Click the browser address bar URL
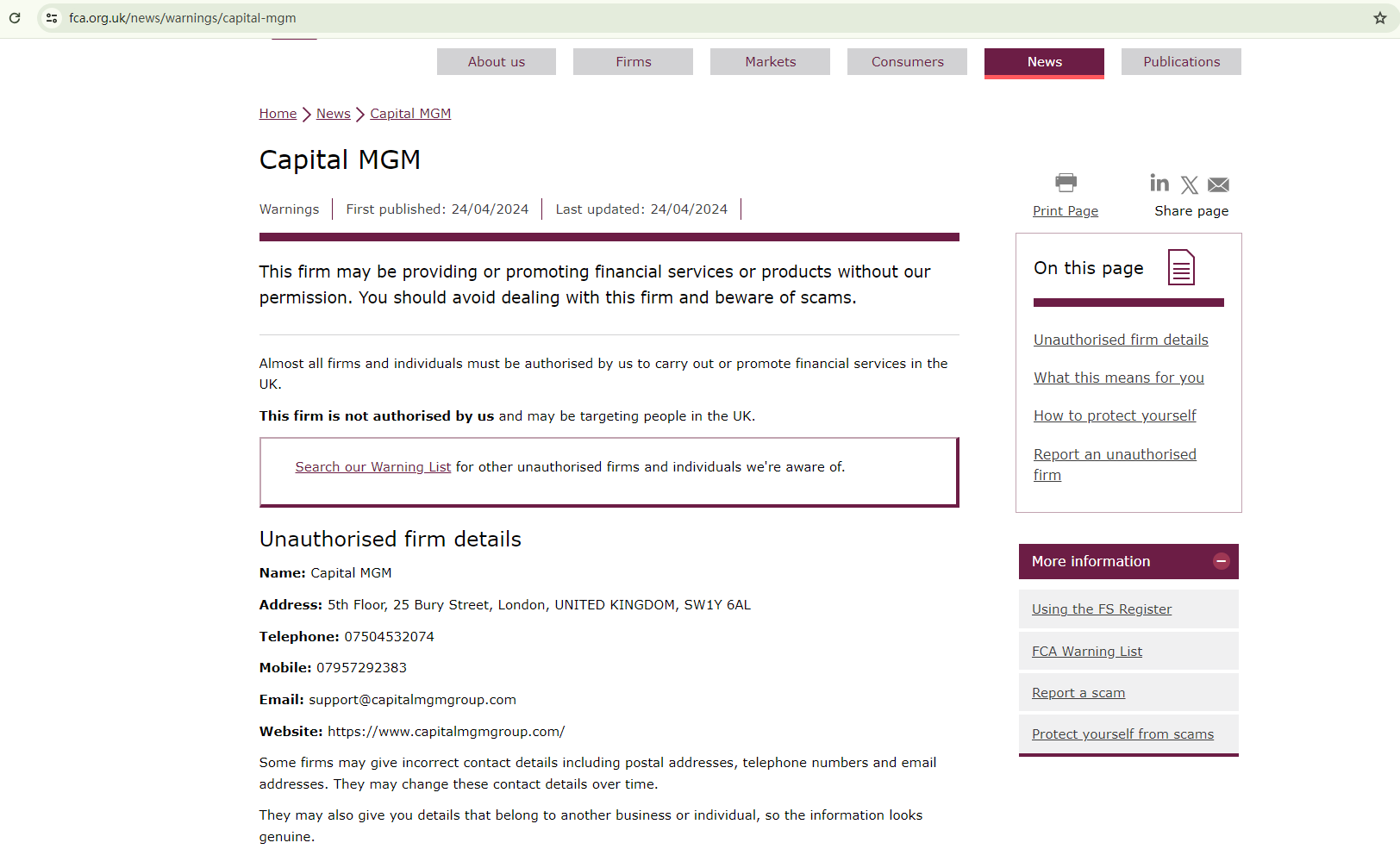The image size is (1400, 849). click(x=183, y=18)
